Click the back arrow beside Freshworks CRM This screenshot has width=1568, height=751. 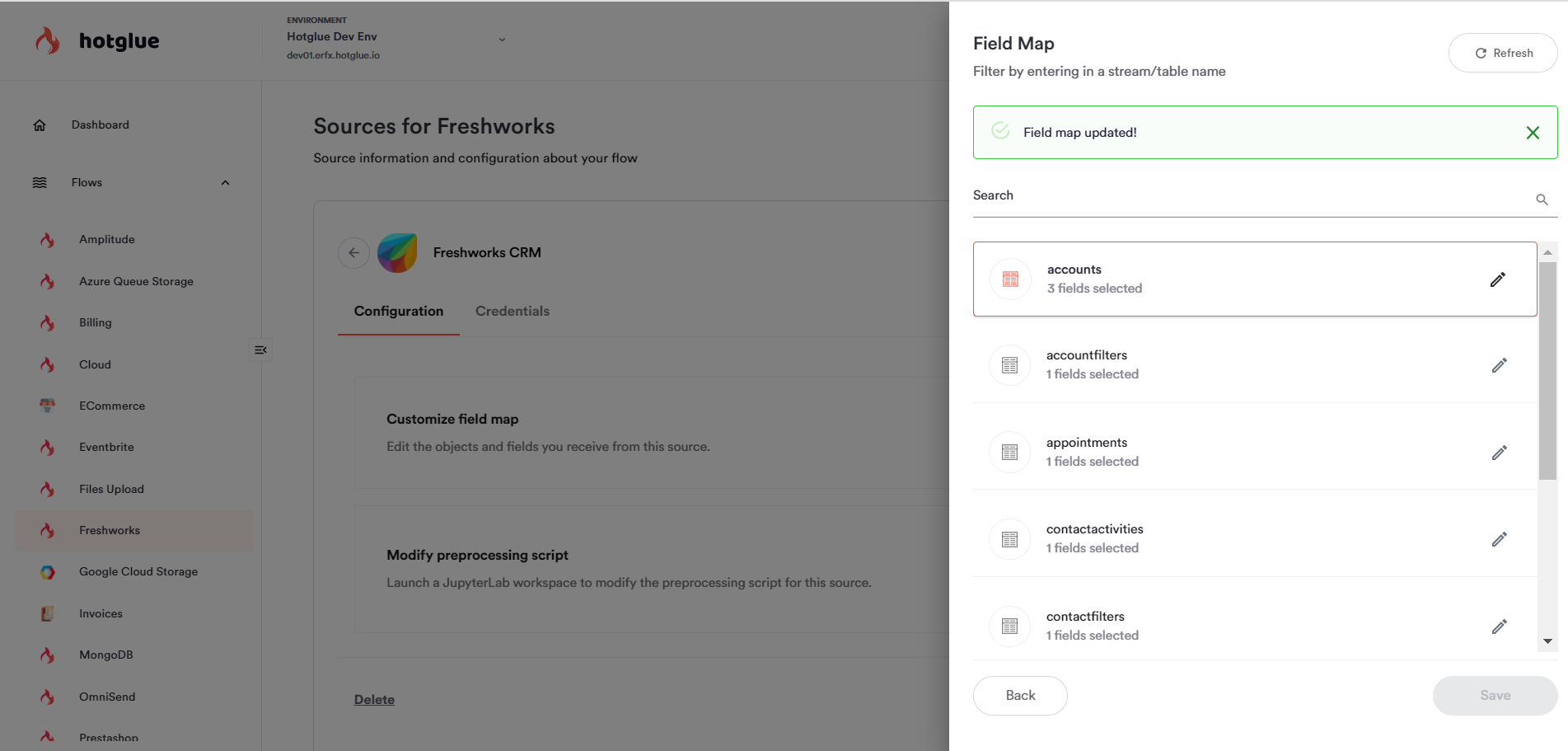(353, 253)
